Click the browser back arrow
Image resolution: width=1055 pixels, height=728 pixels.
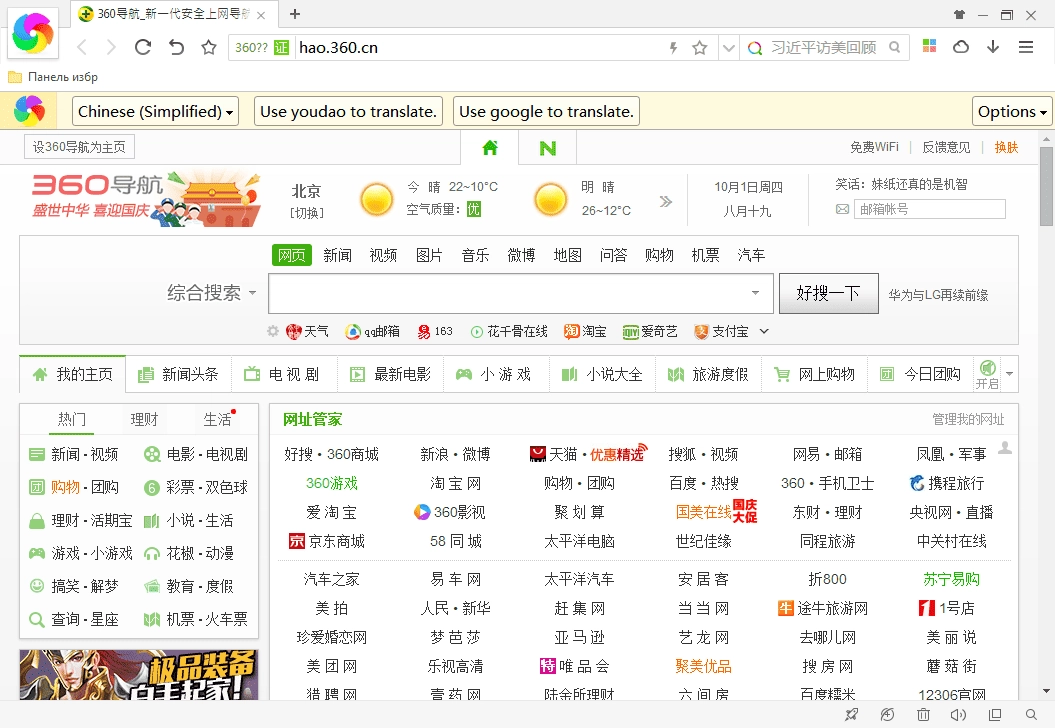82,47
